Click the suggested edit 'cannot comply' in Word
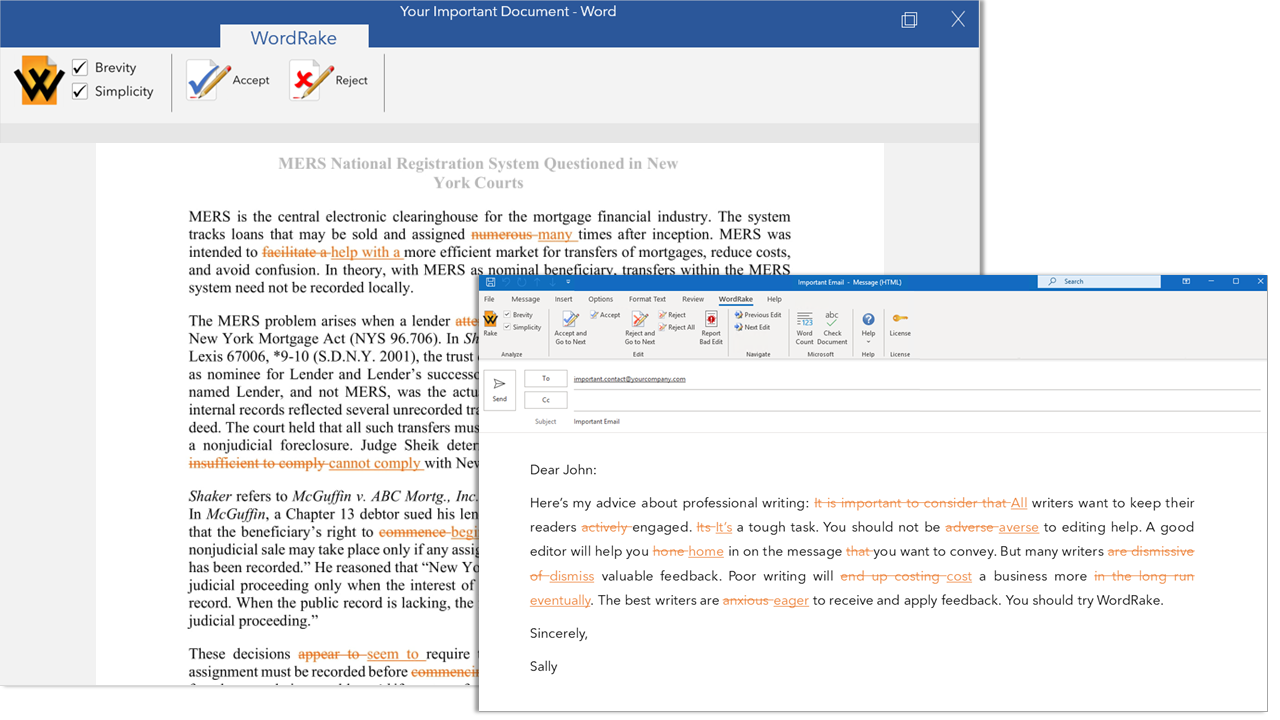This screenshot has height=720, width=1280. [x=375, y=464]
